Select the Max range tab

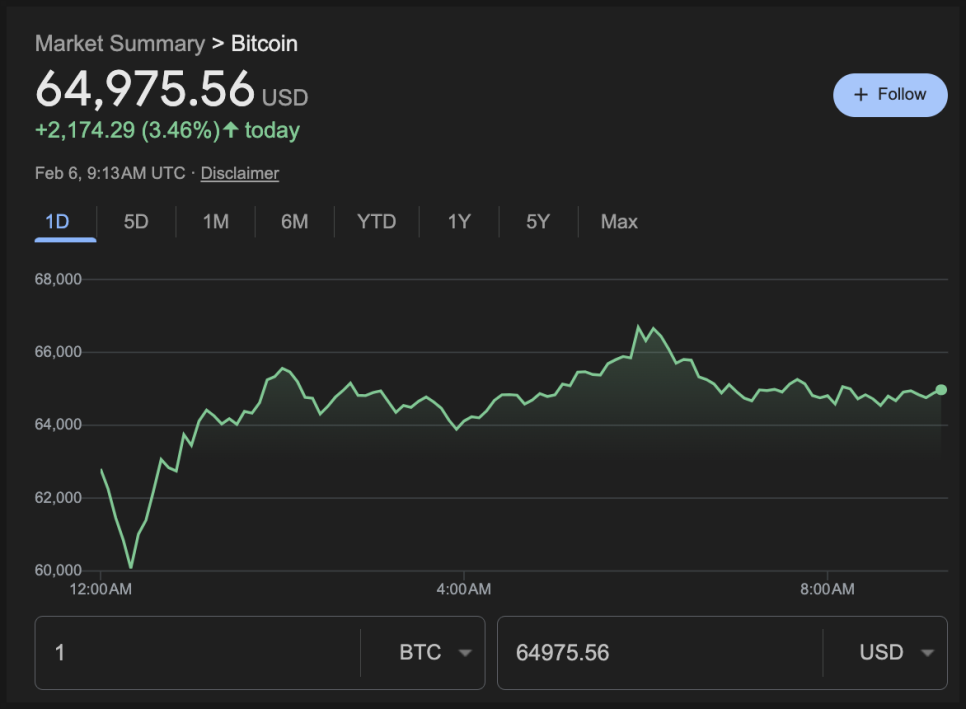coord(619,222)
